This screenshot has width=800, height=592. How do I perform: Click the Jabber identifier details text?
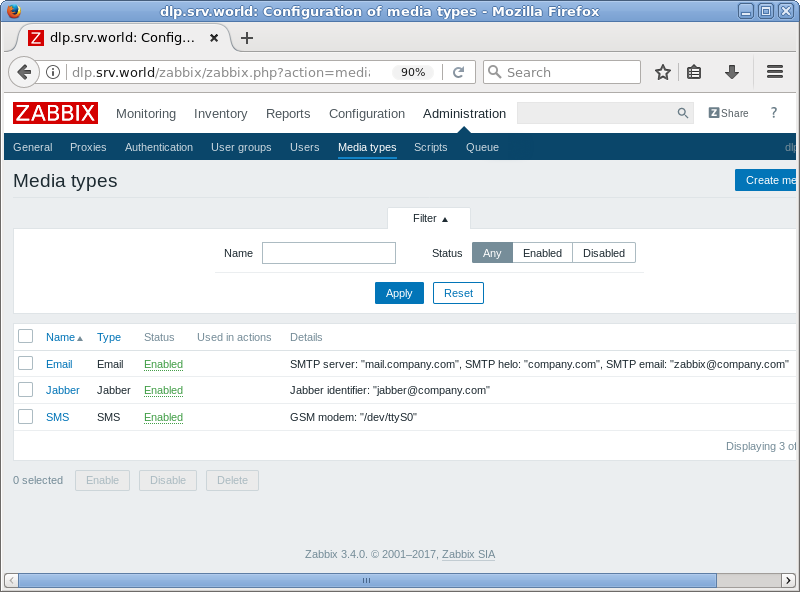point(390,390)
